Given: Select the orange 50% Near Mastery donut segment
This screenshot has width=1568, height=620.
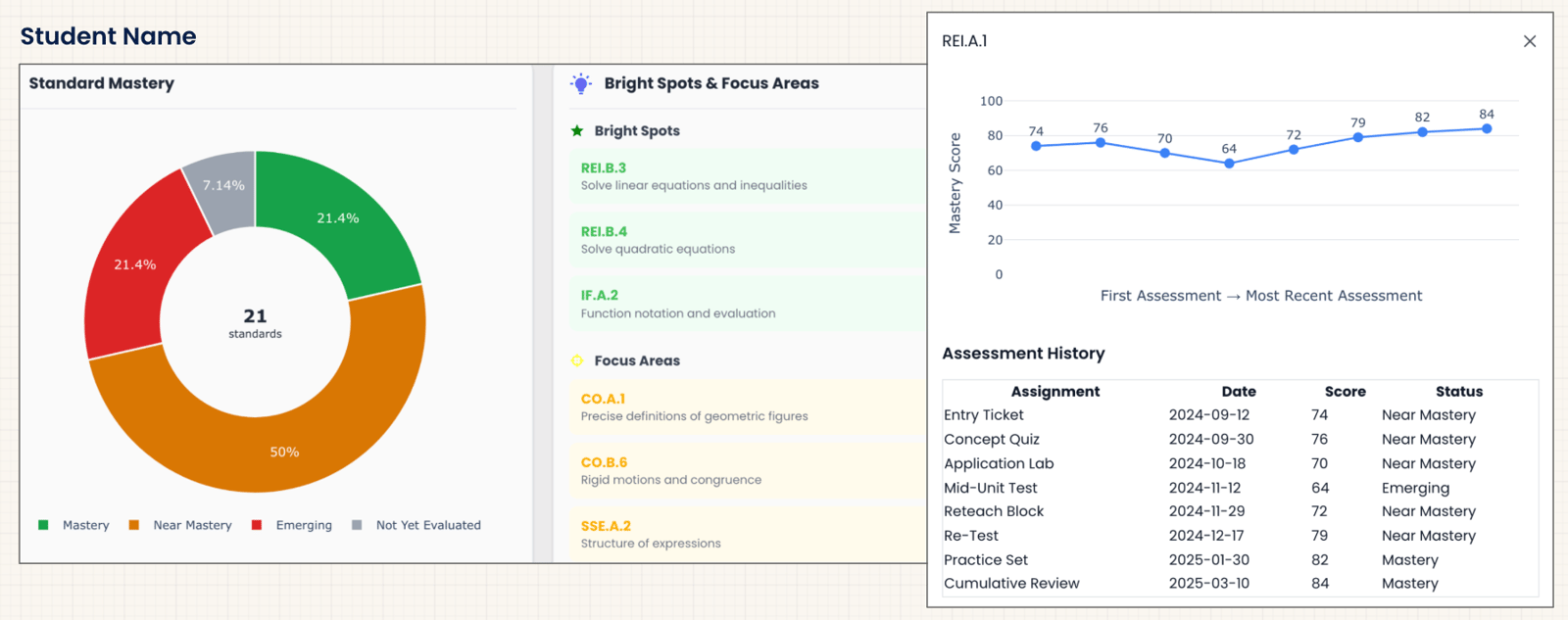Looking at the screenshot, I should coord(284,452).
